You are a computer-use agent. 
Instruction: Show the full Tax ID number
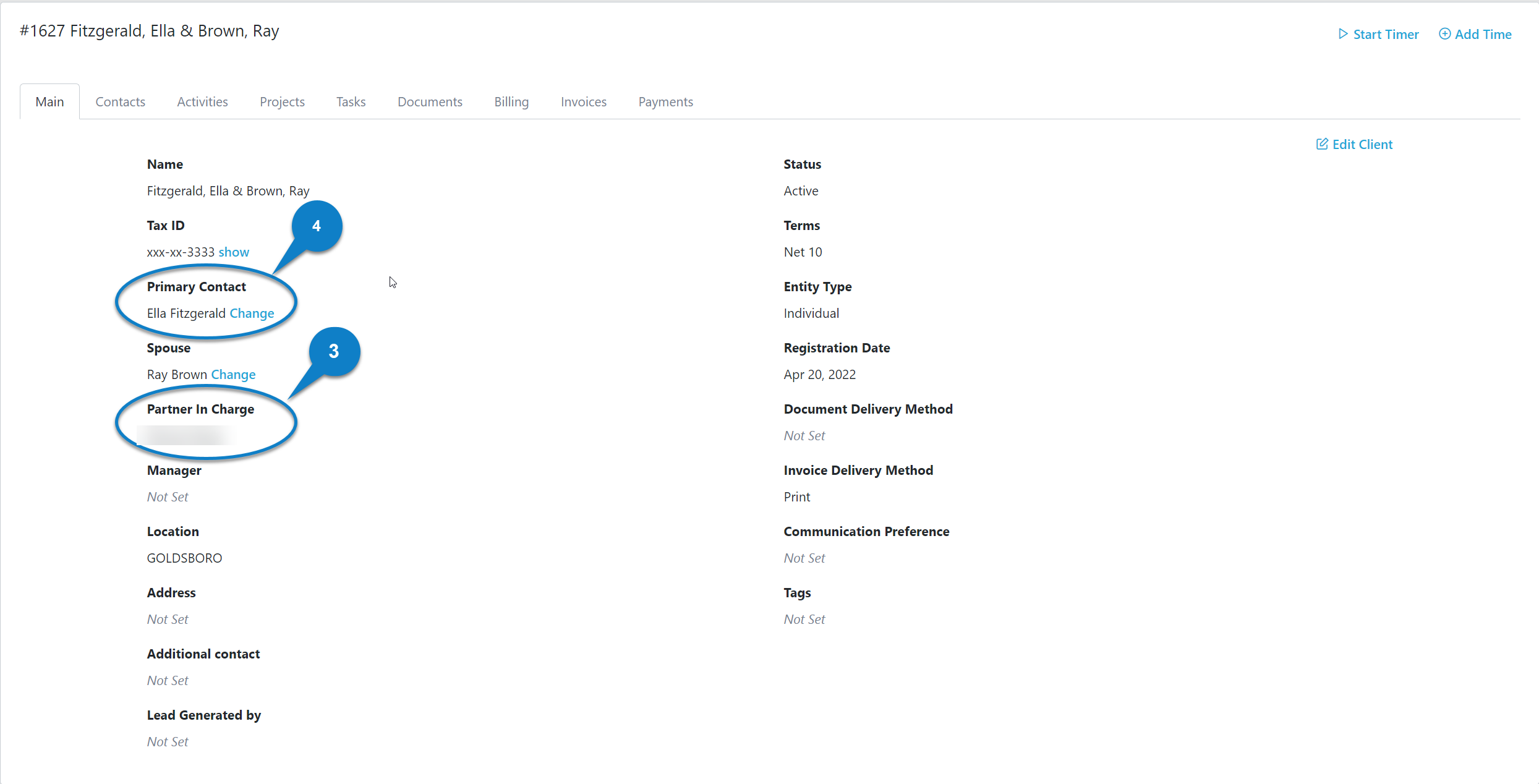(x=234, y=252)
